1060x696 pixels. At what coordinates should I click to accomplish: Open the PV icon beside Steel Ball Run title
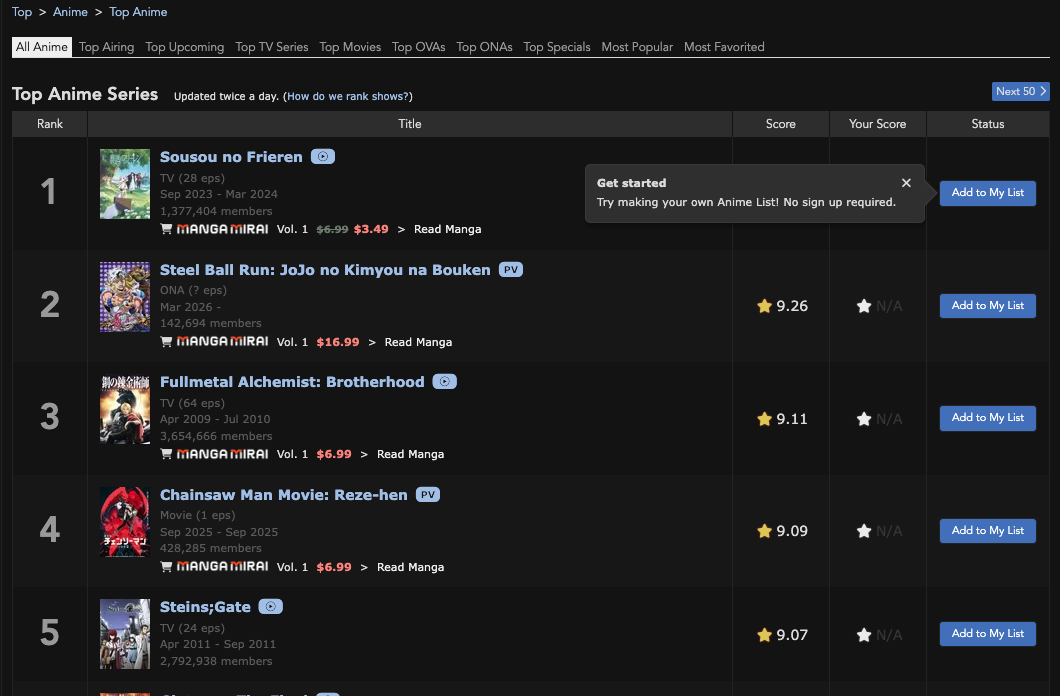click(511, 269)
